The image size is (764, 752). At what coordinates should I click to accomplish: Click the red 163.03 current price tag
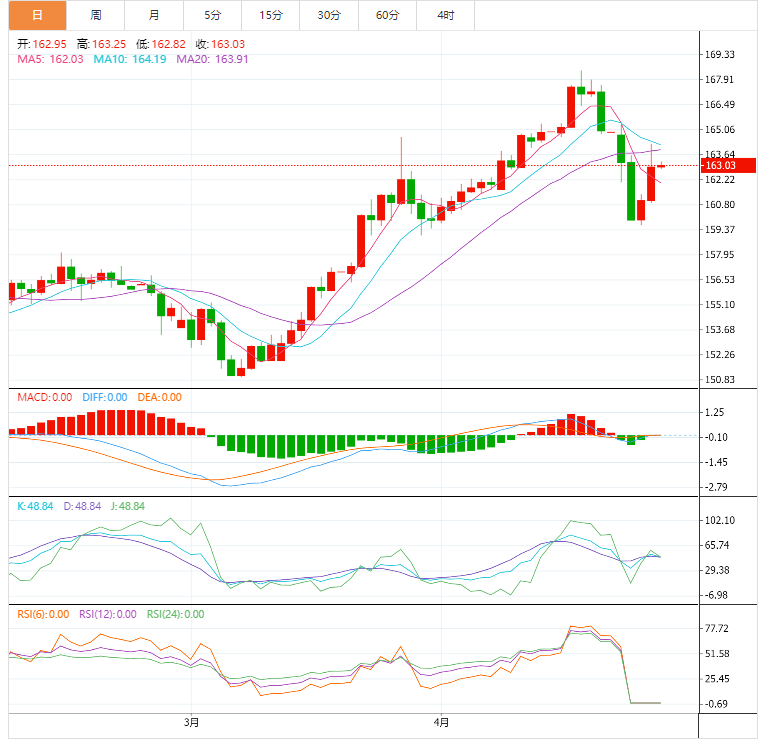728,166
